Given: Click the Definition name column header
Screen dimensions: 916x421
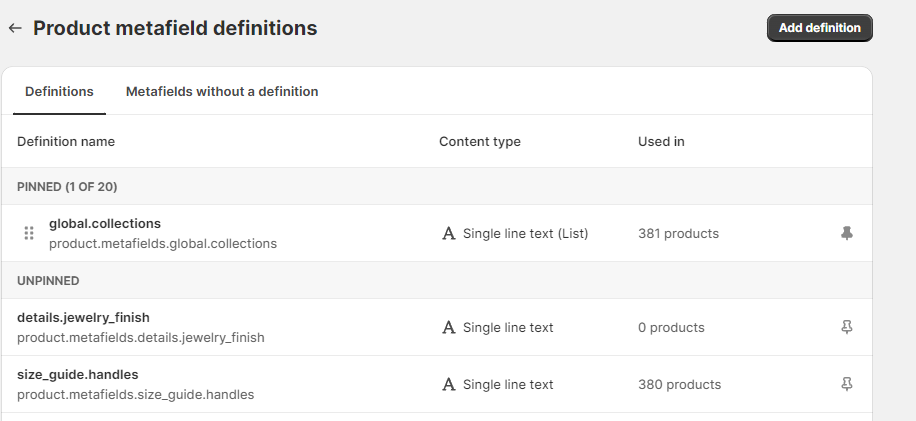Looking at the screenshot, I should click(66, 141).
